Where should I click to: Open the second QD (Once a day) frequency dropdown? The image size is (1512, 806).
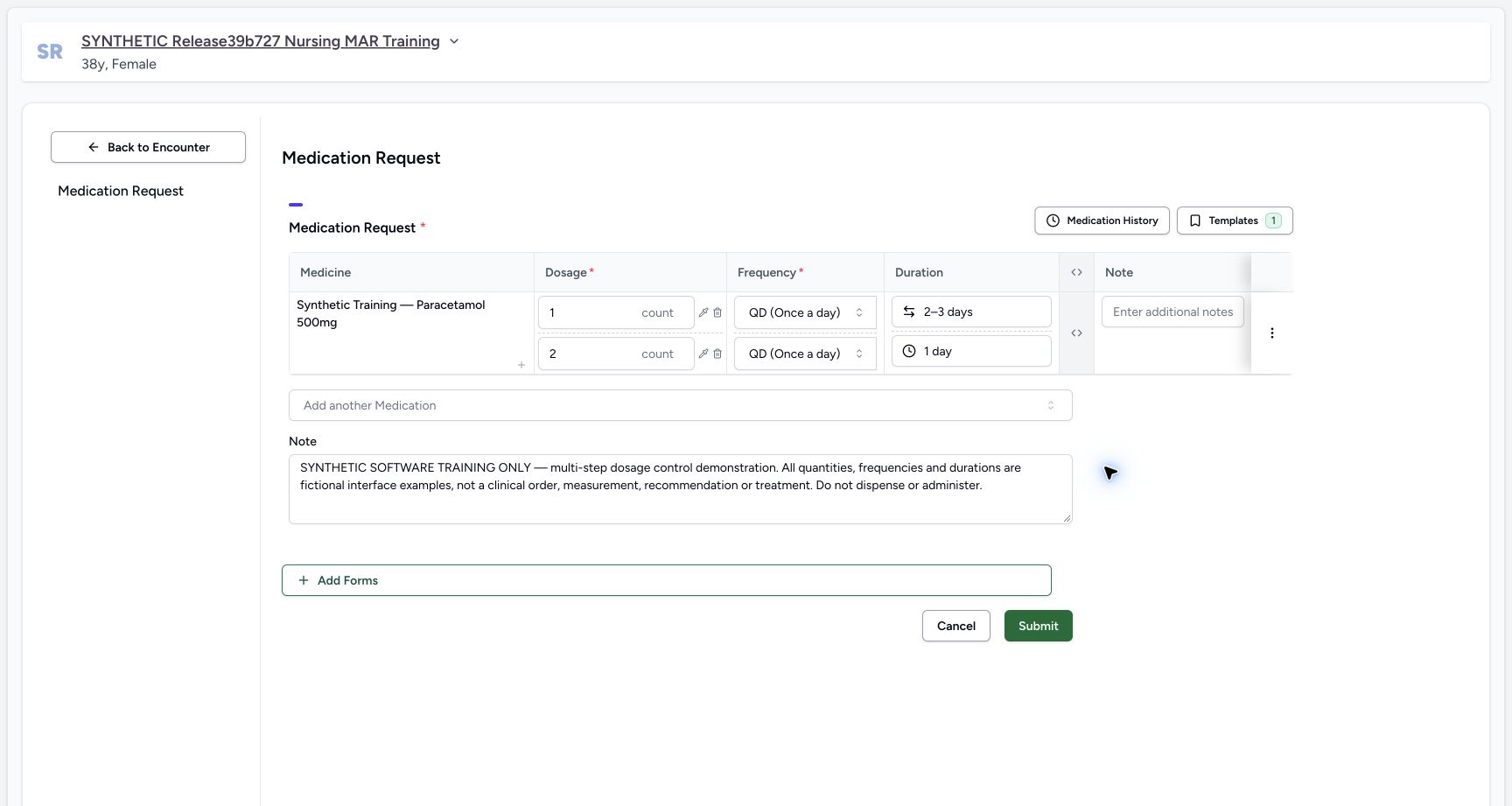(x=805, y=354)
